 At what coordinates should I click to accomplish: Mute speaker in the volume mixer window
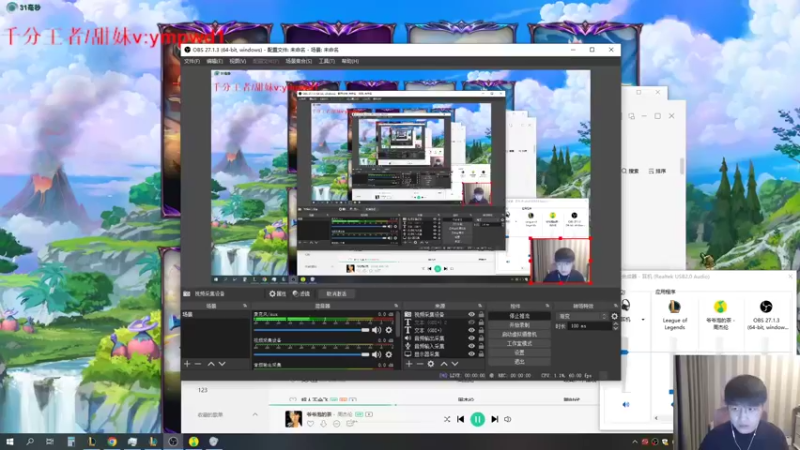[626, 405]
